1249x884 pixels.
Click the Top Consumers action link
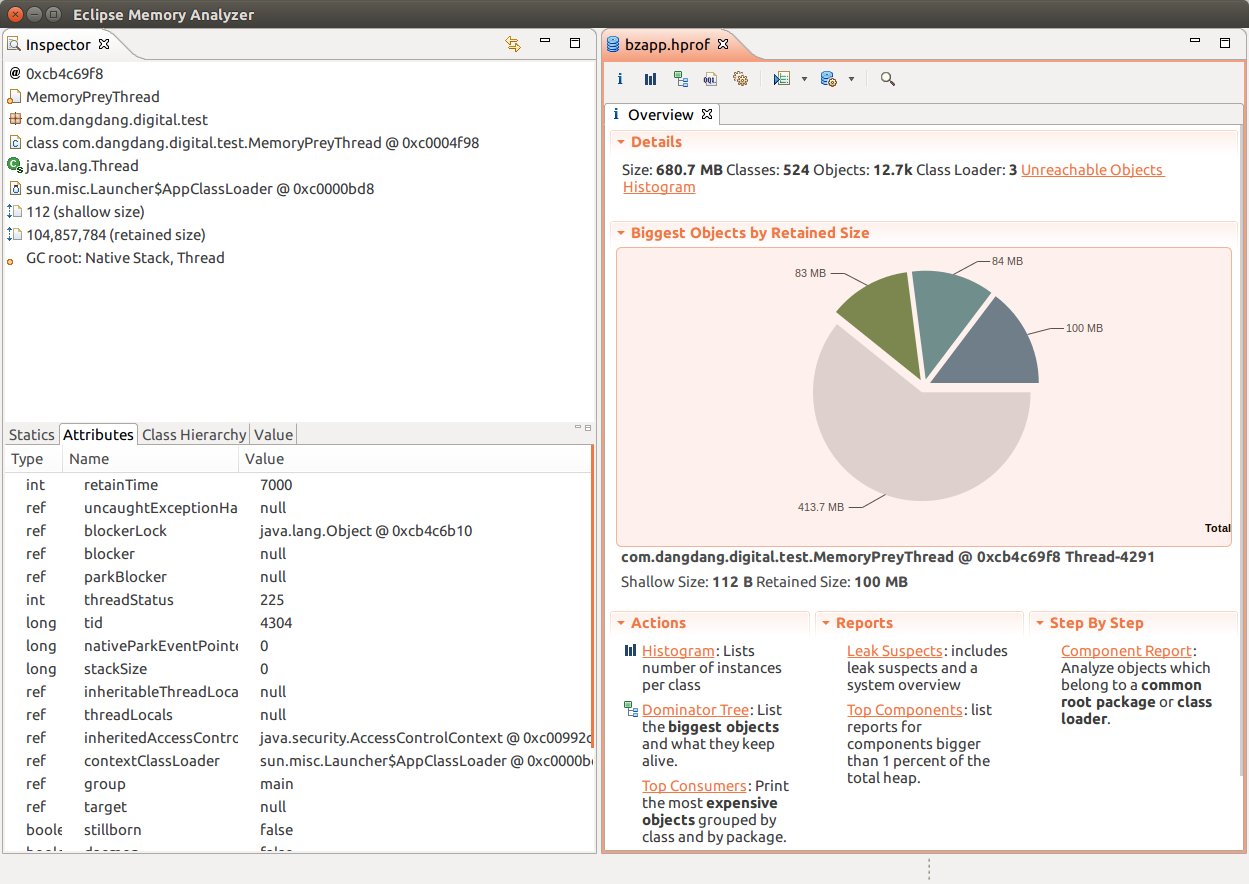pos(694,785)
